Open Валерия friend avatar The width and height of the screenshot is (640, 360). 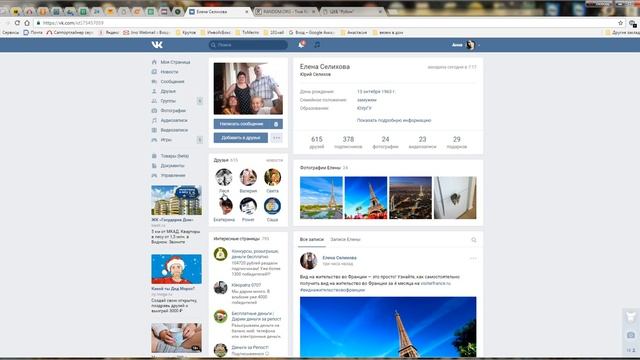pyautogui.click(x=248, y=177)
